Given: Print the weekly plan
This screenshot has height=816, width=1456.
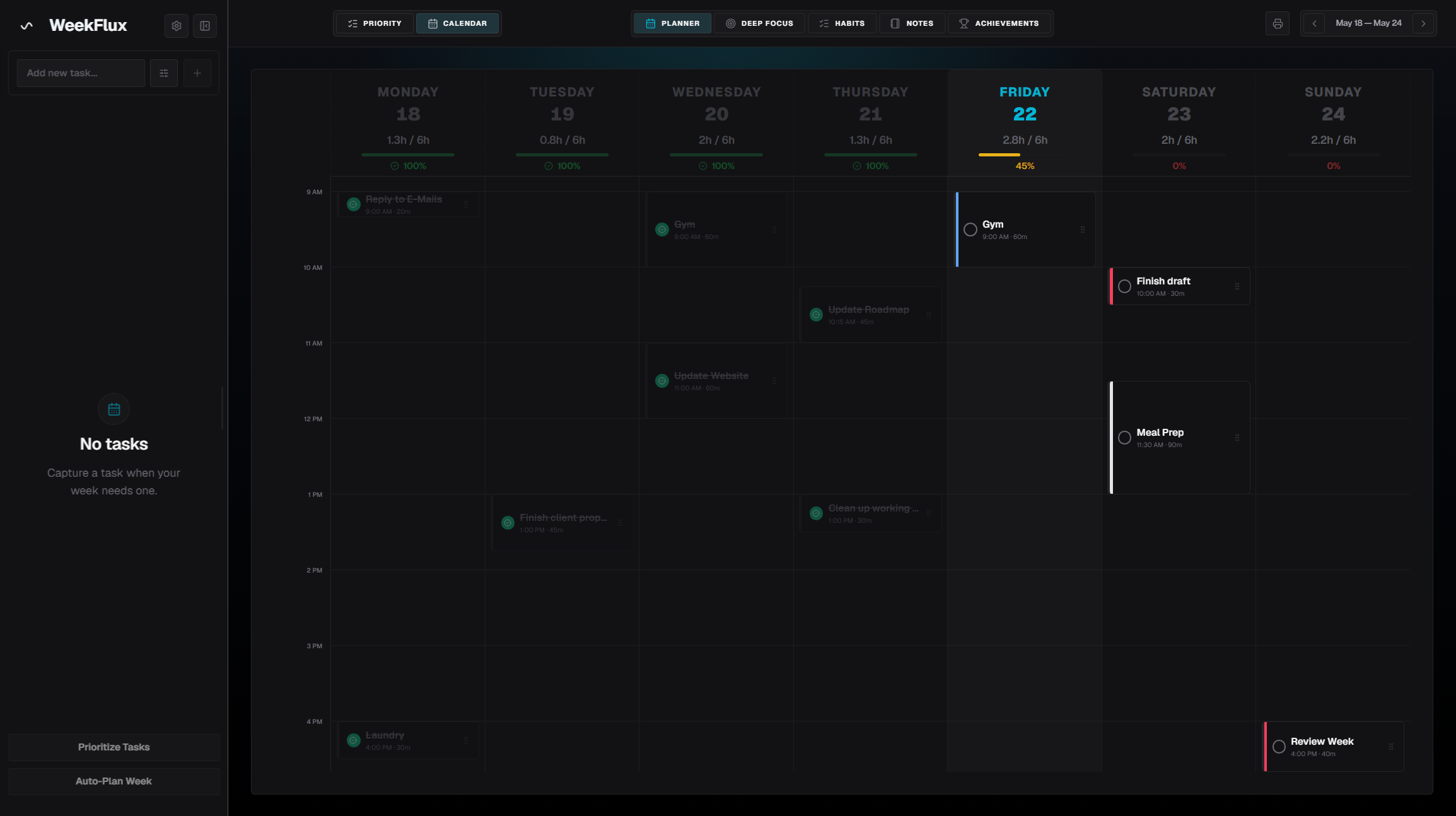Looking at the screenshot, I should pos(1278,24).
